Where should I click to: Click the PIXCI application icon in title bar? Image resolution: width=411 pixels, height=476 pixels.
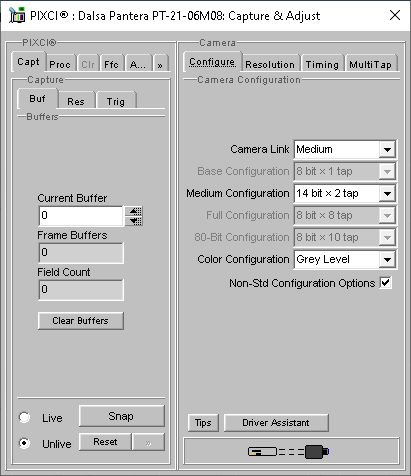coord(17,15)
